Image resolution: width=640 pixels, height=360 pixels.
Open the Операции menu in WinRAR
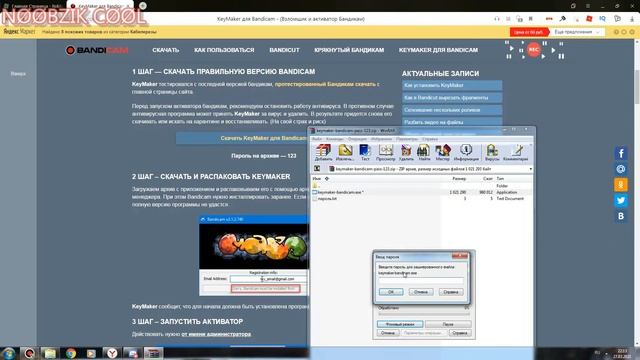[x=357, y=139]
